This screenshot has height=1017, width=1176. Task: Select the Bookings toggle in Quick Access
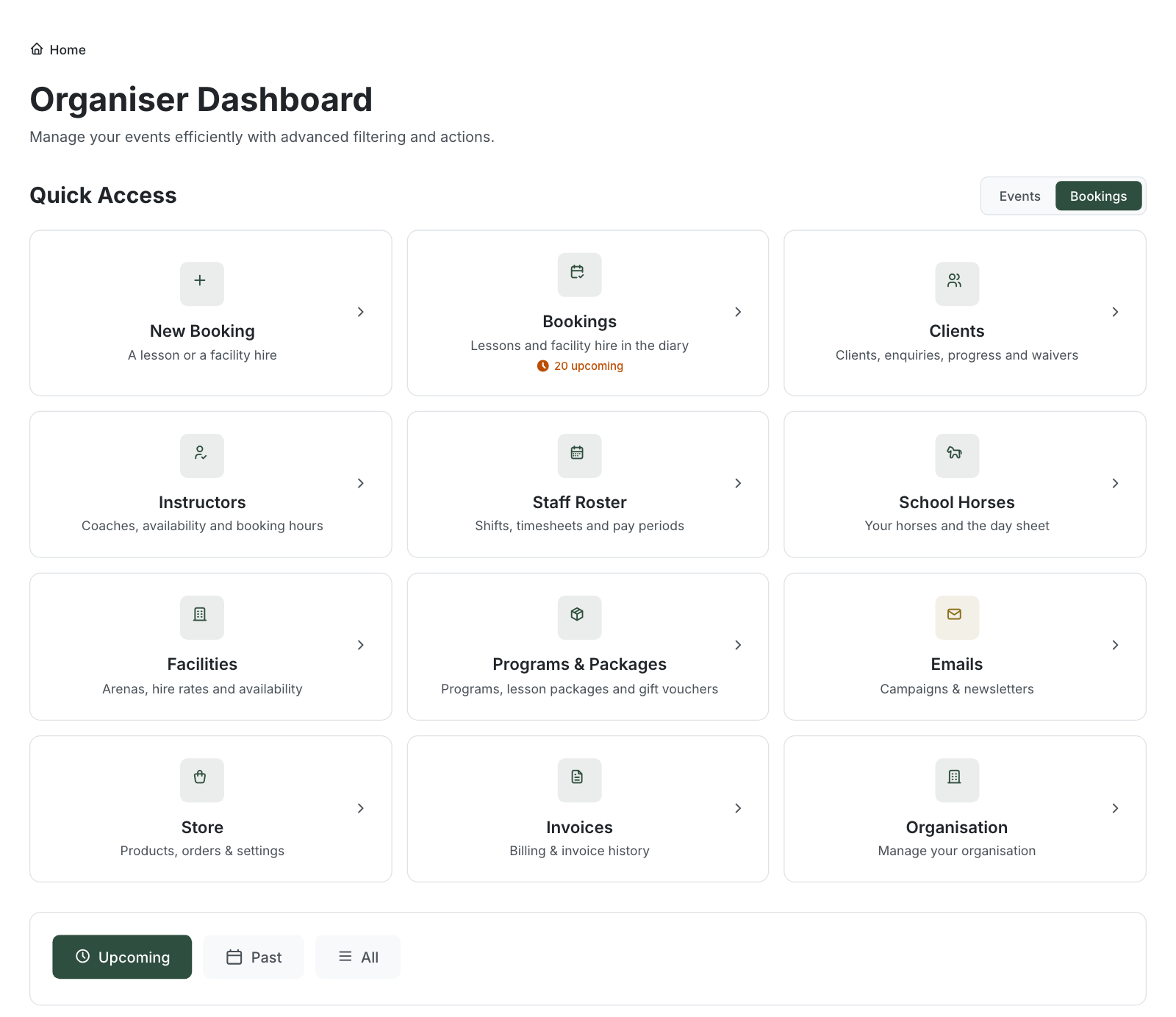pos(1098,196)
